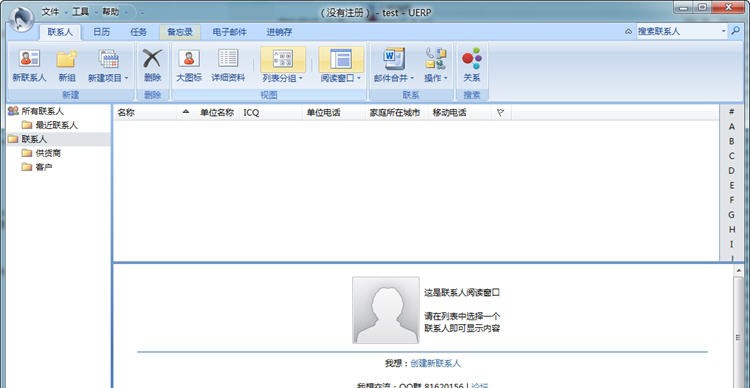
Task: Open the 工具 menu
Action: click(80, 11)
